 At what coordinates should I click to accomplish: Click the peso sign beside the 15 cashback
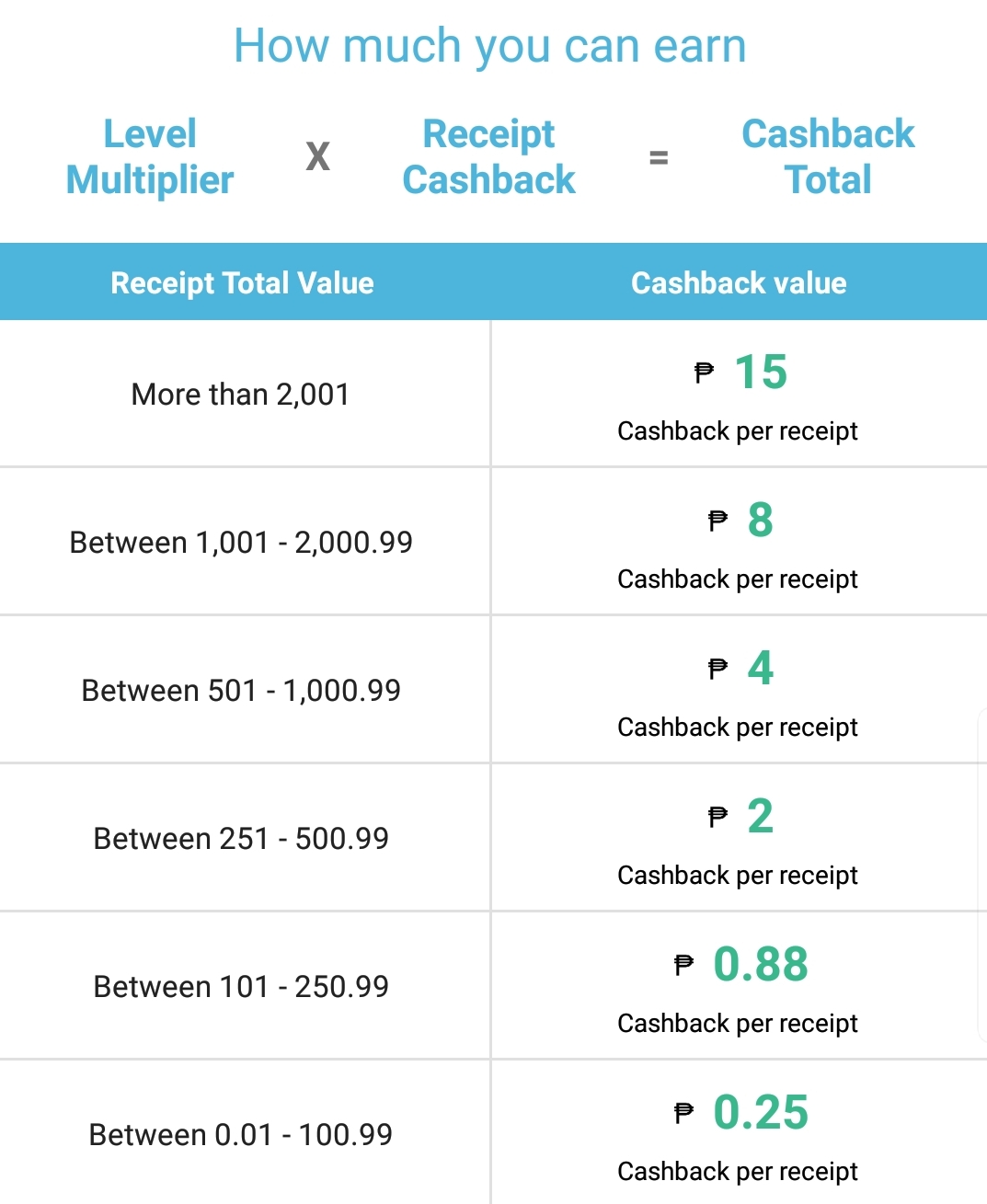tap(704, 373)
